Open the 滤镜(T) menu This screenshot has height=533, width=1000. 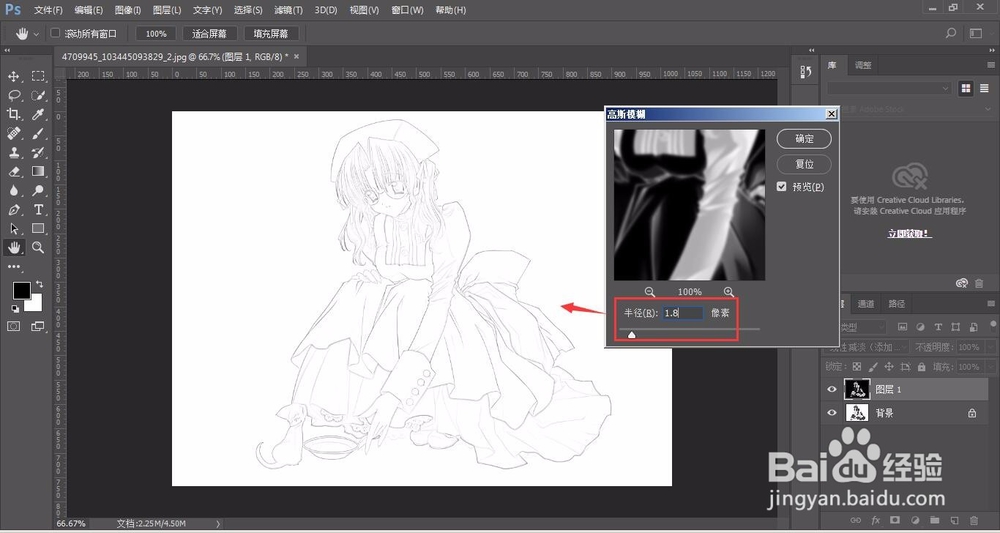coord(288,10)
